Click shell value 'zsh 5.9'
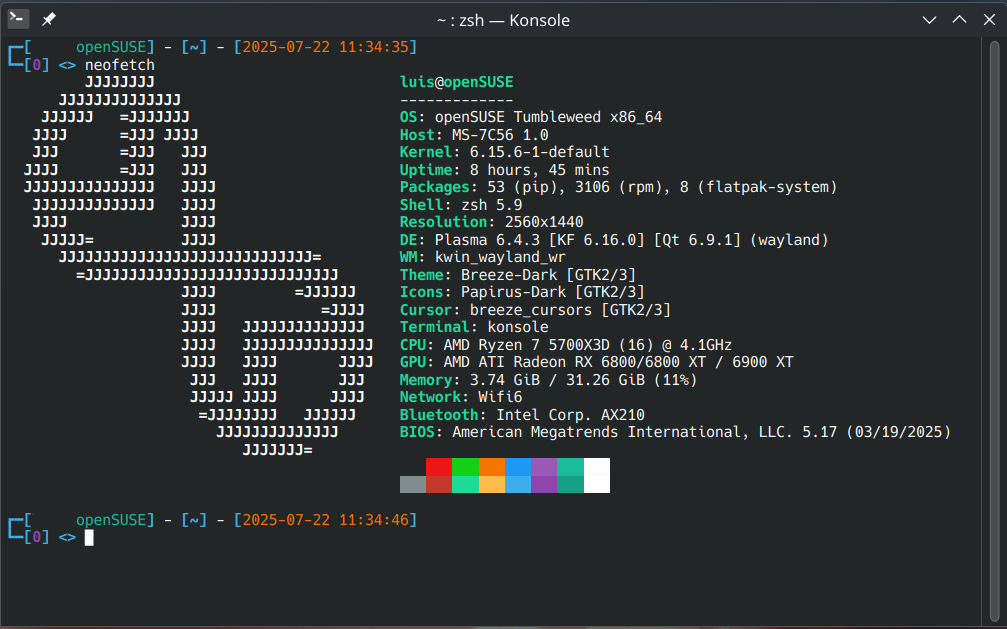1007x629 pixels. coord(491,205)
